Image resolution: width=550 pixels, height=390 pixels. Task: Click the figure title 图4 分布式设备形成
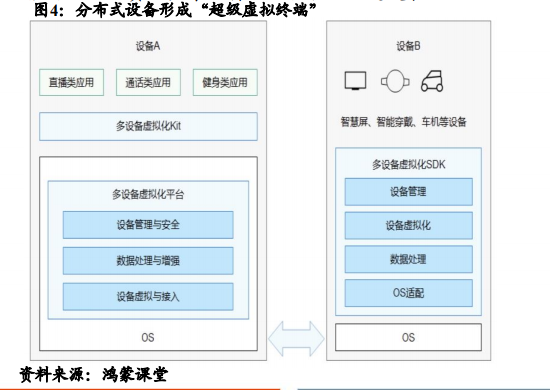point(175,9)
